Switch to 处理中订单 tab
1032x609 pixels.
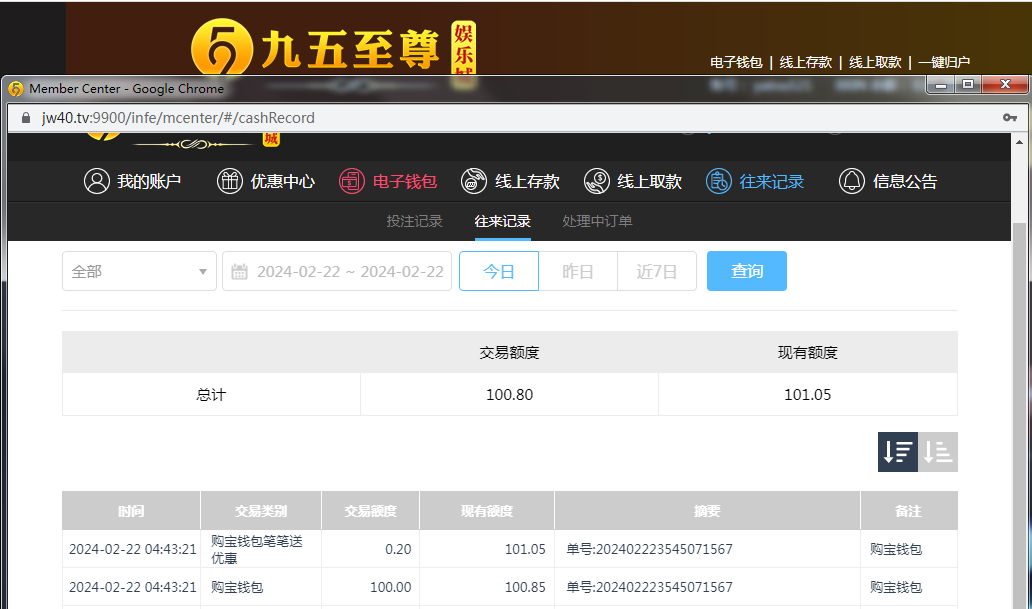[597, 221]
